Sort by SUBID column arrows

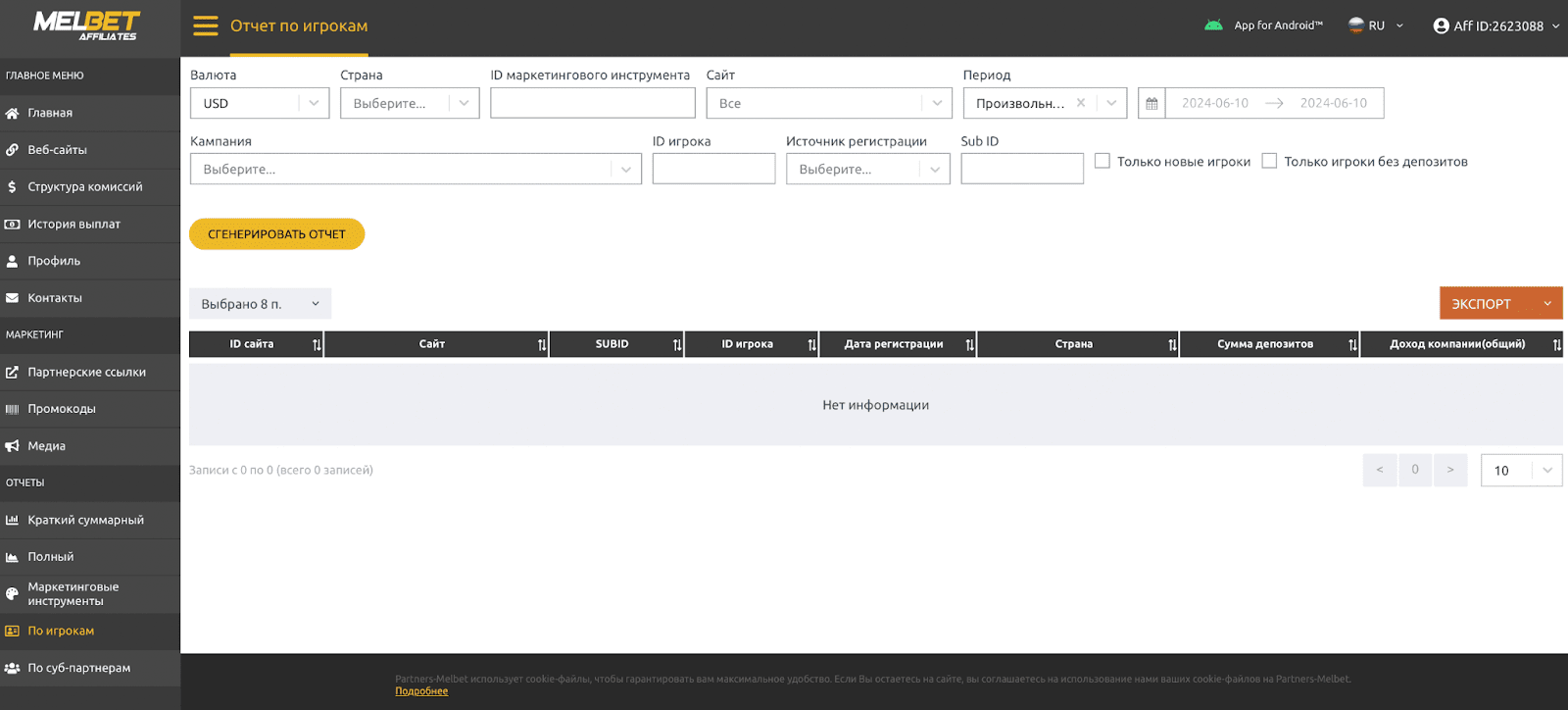click(677, 344)
